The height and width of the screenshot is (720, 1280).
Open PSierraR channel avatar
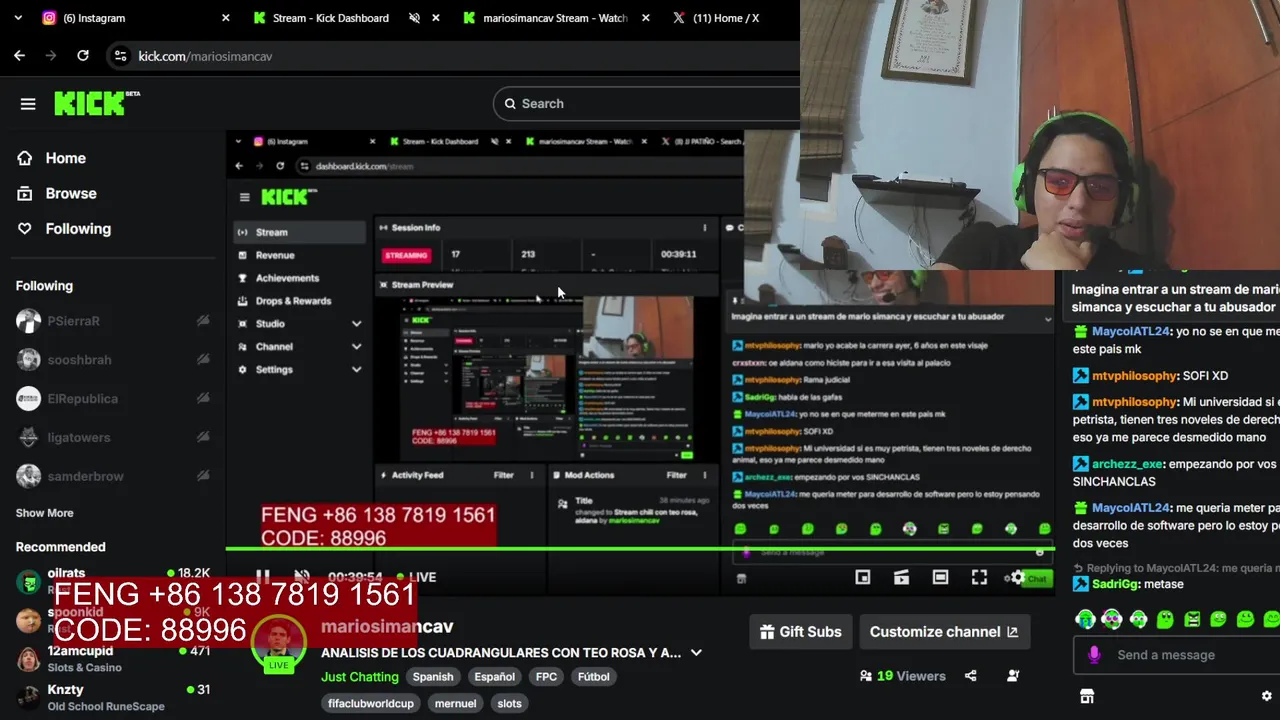(x=28, y=321)
